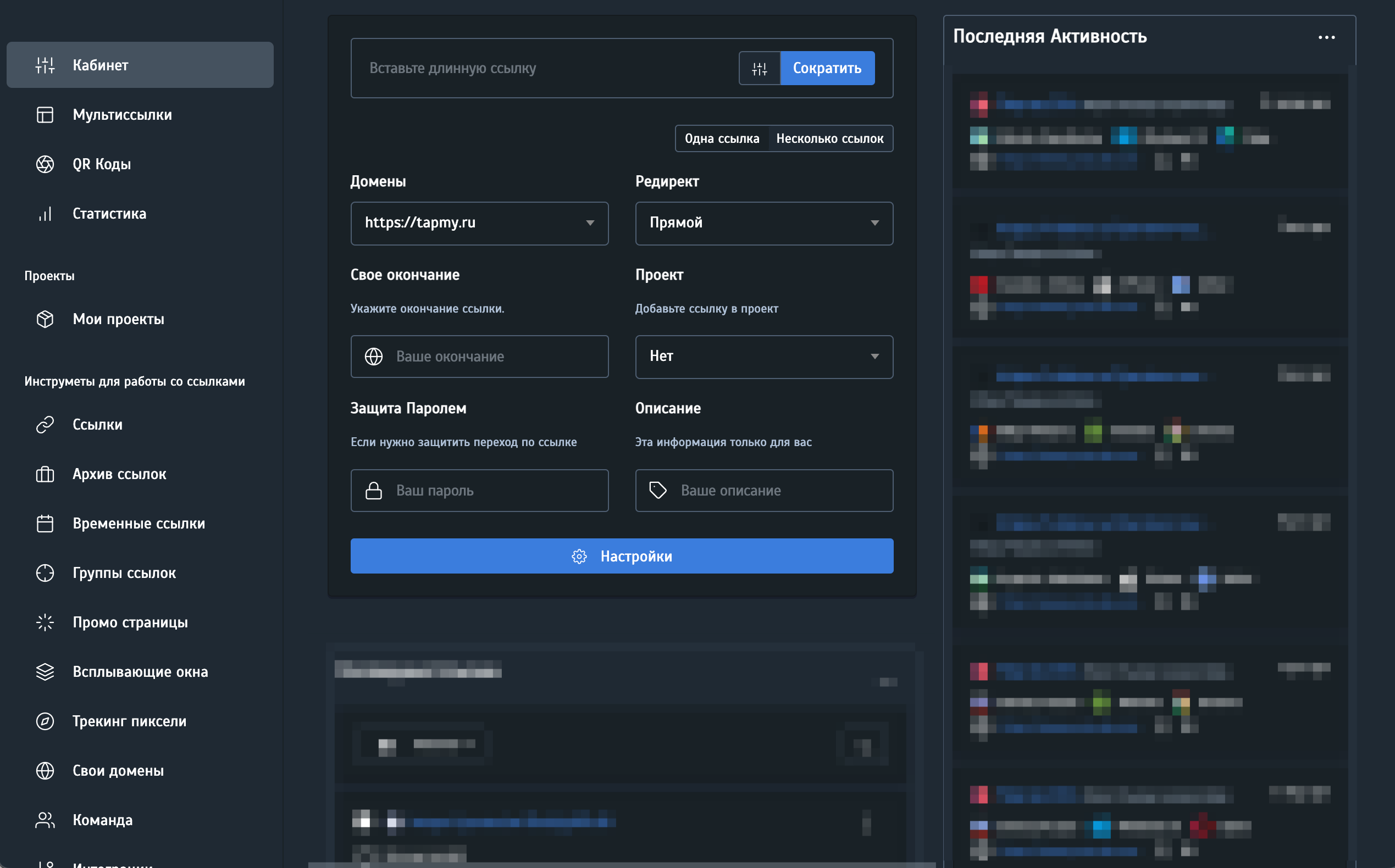The image size is (1395, 868).
Task: Click the Трекинг пиксели compass icon
Action: (45, 721)
